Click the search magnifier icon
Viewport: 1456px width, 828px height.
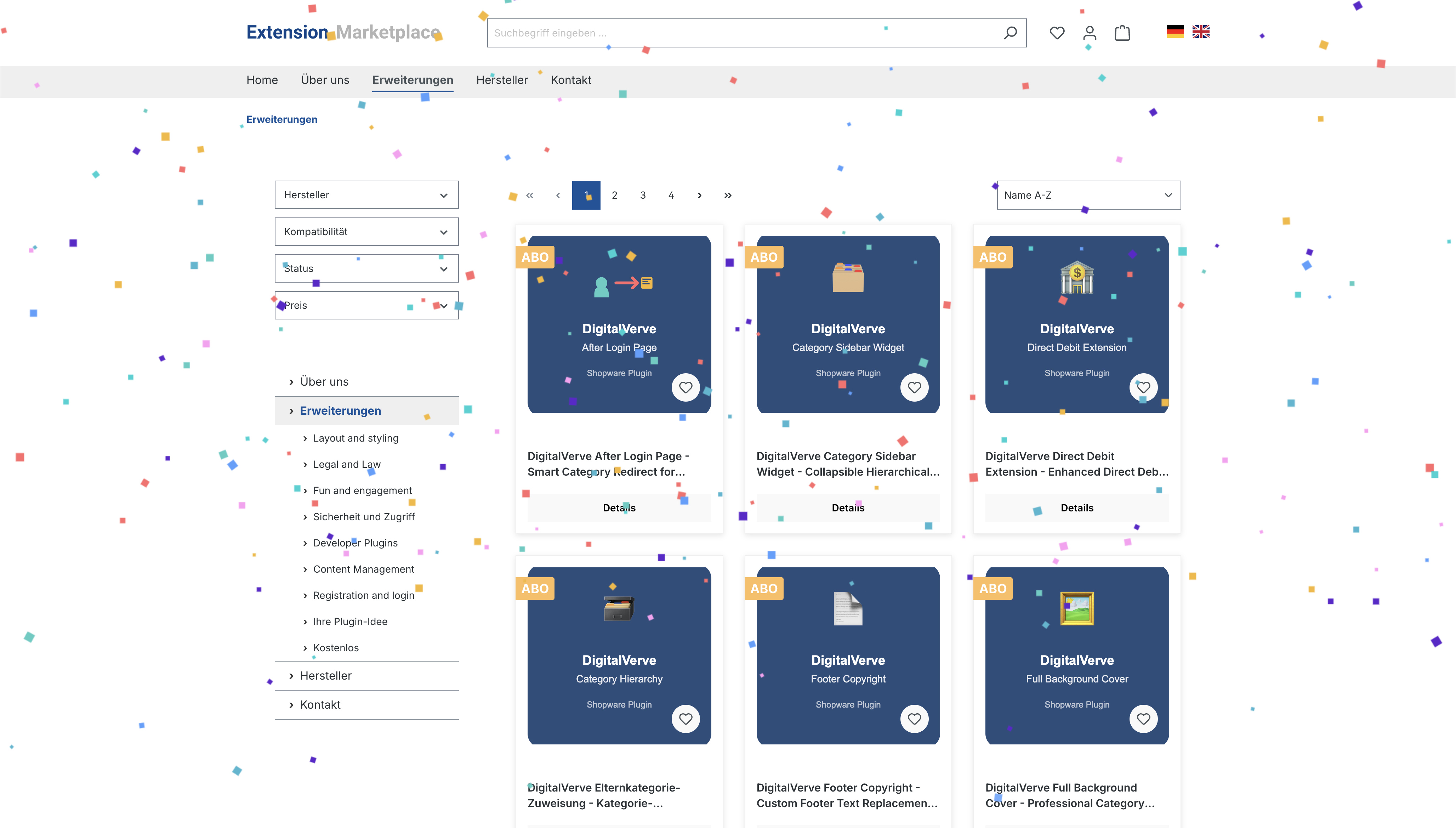(x=1010, y=33)
